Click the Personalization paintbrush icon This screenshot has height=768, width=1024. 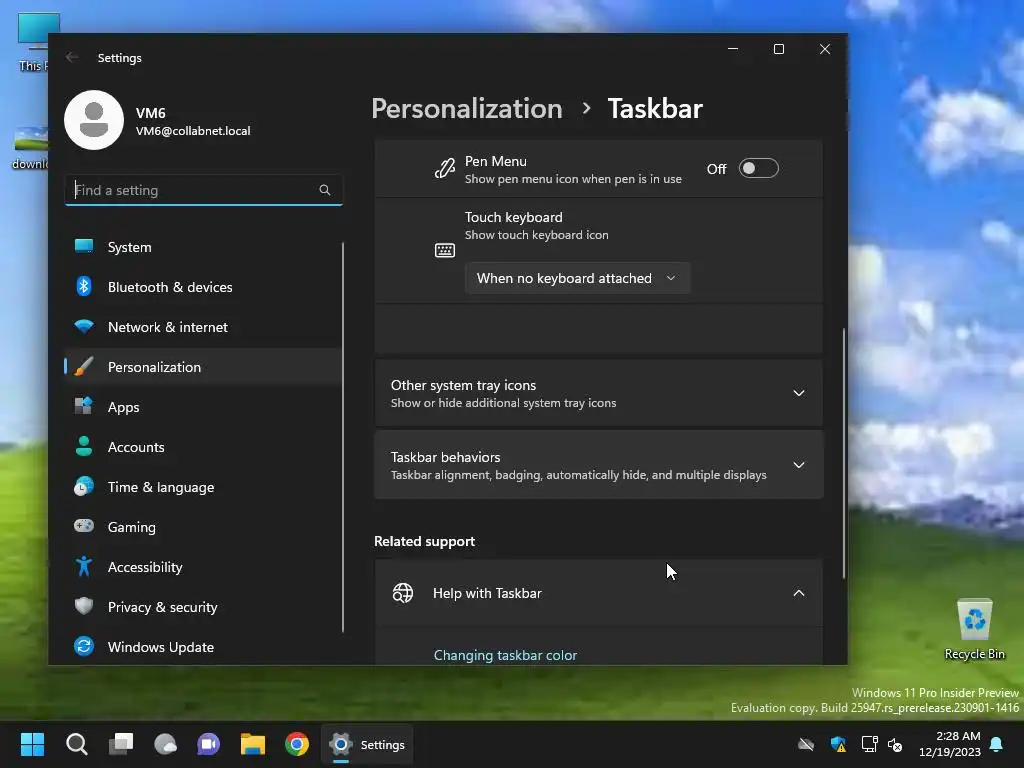click(x=84, y=366)
